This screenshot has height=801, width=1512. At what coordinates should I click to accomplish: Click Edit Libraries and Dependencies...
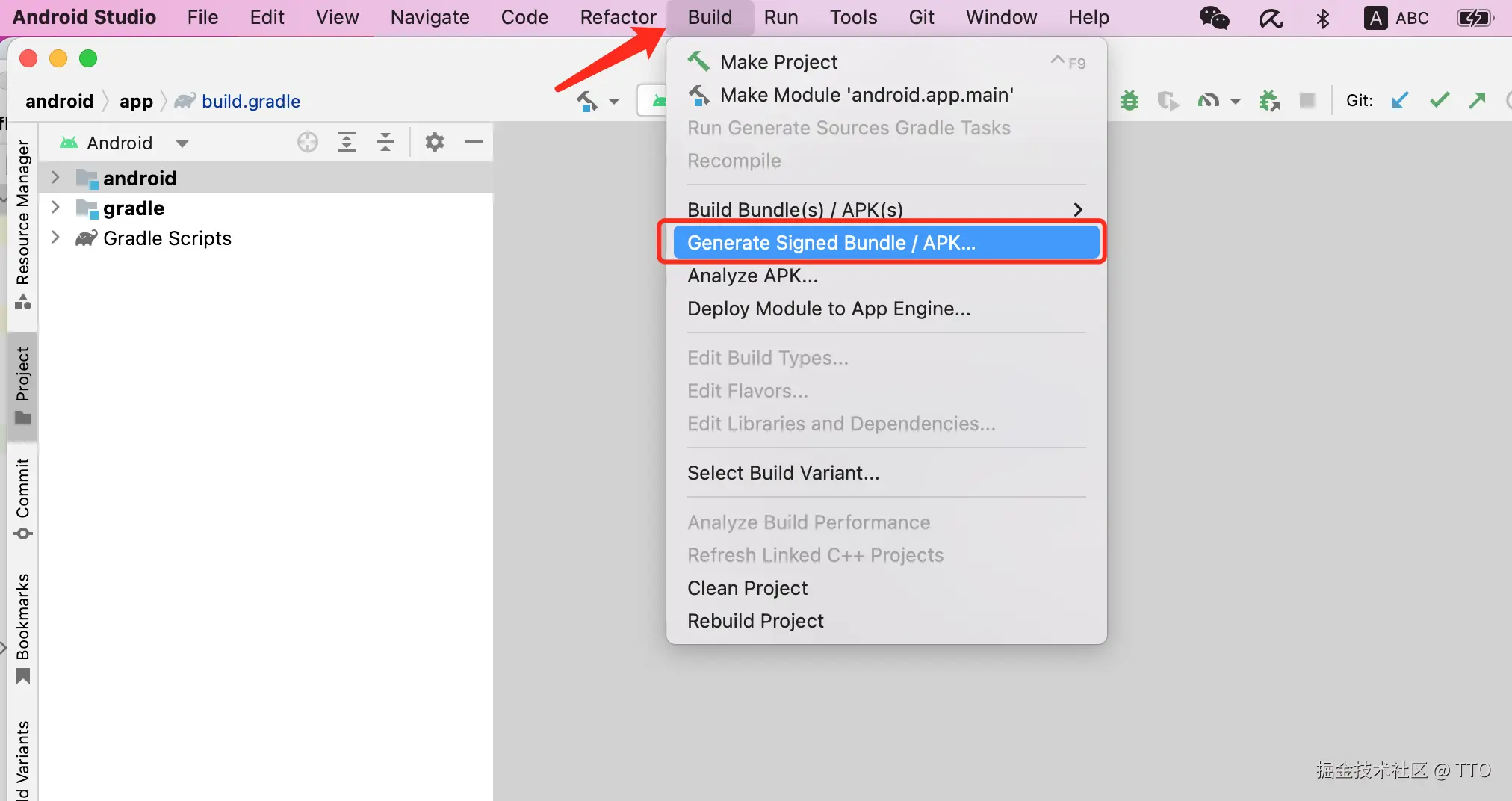(886, 424)
